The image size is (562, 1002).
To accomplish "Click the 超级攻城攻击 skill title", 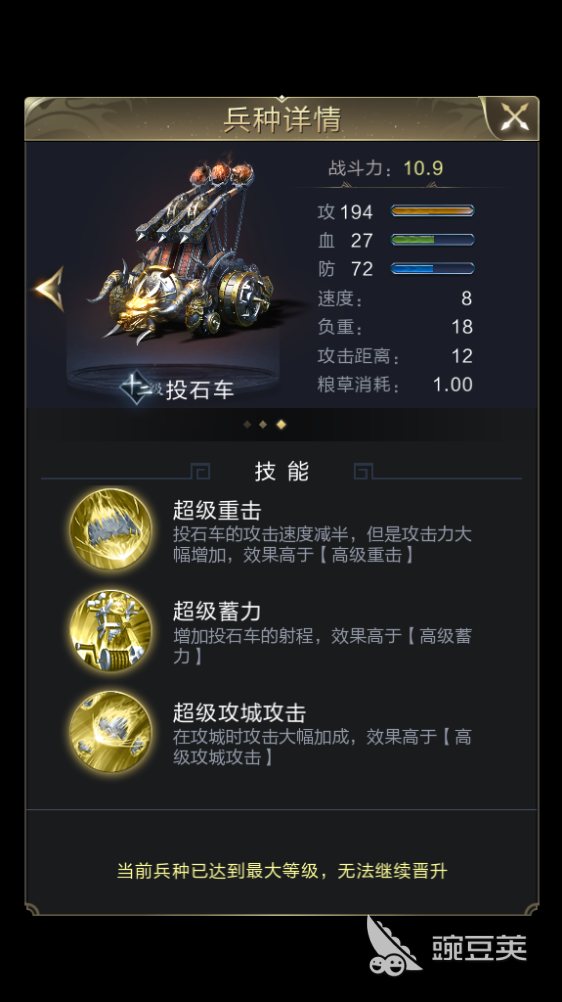I will pos(240,713).
